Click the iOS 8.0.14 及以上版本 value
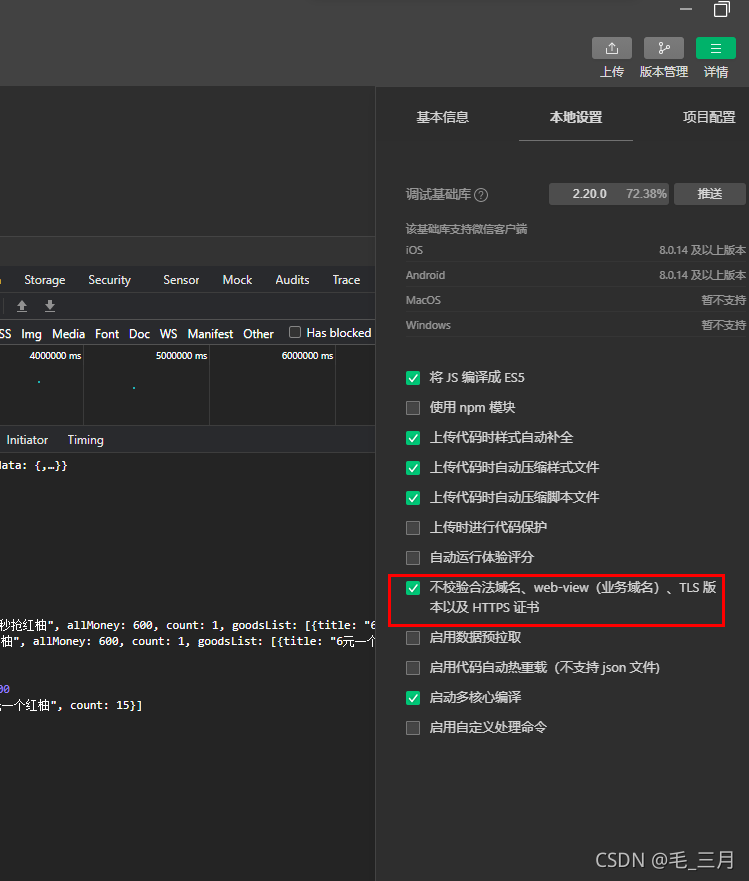This screenshot has height=881, width=749. pyautogui.click(x=702, y=250)
